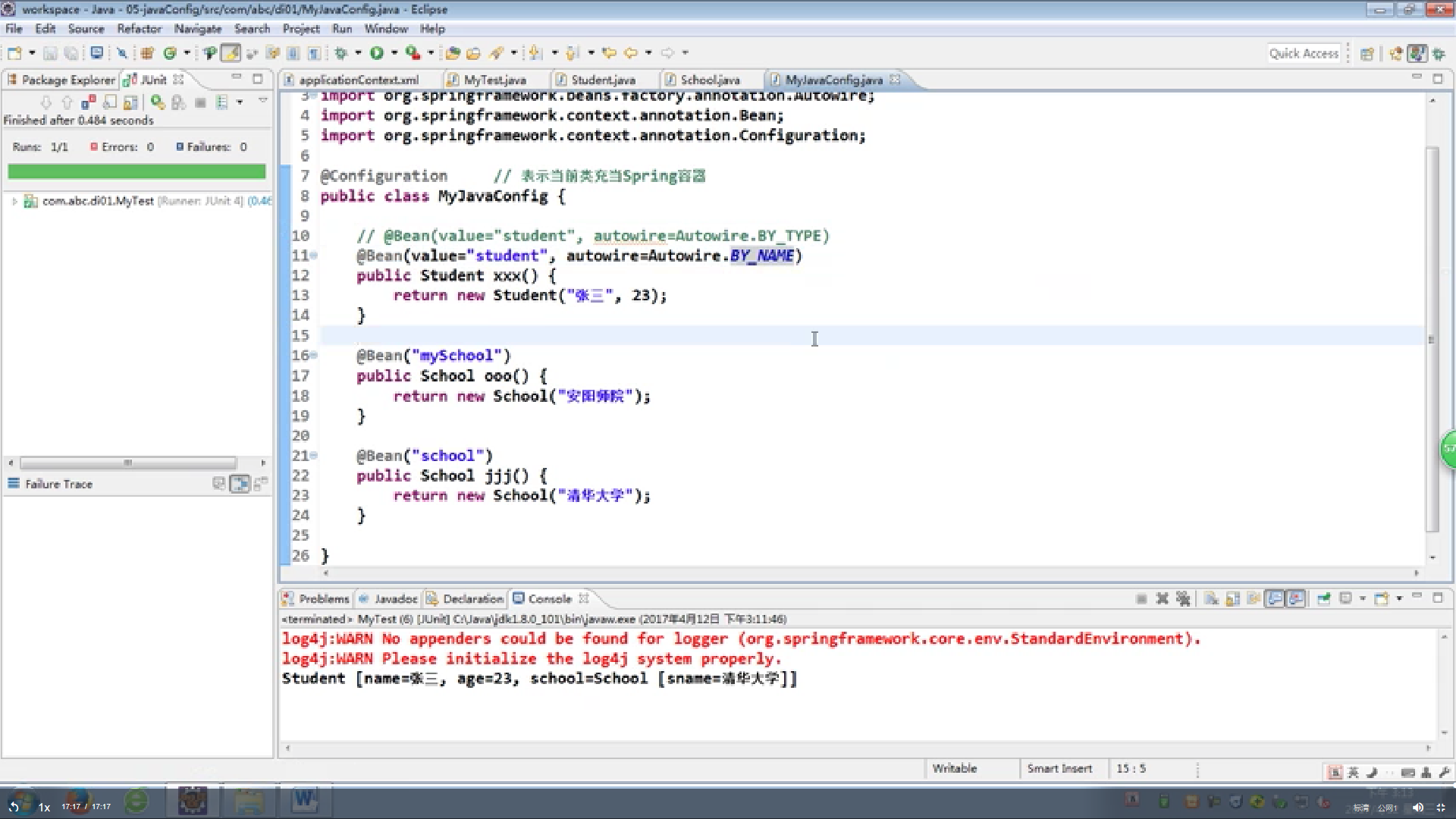Click the vertical scrollbar of the code editor
This screenshot has height=819, width=1456.
click(x=1432, y=339)
